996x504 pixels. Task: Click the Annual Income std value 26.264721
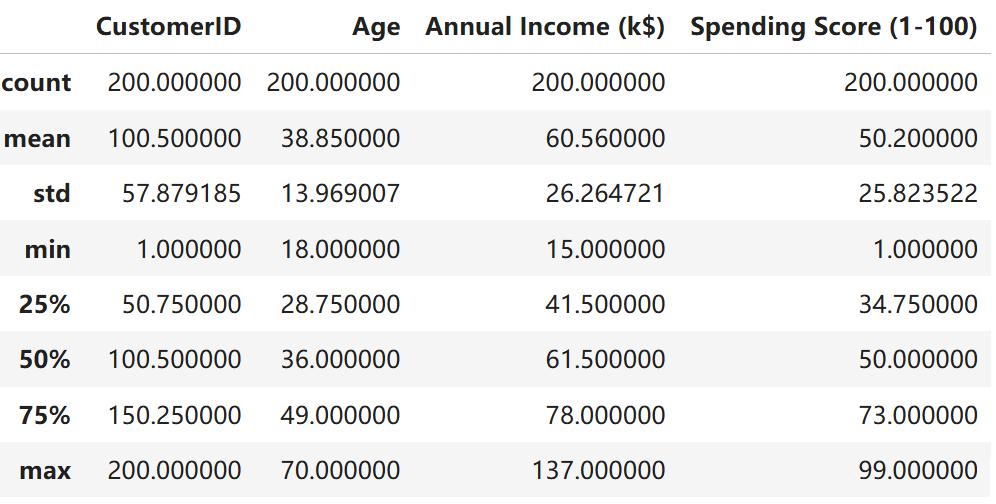tap(605, 194)
